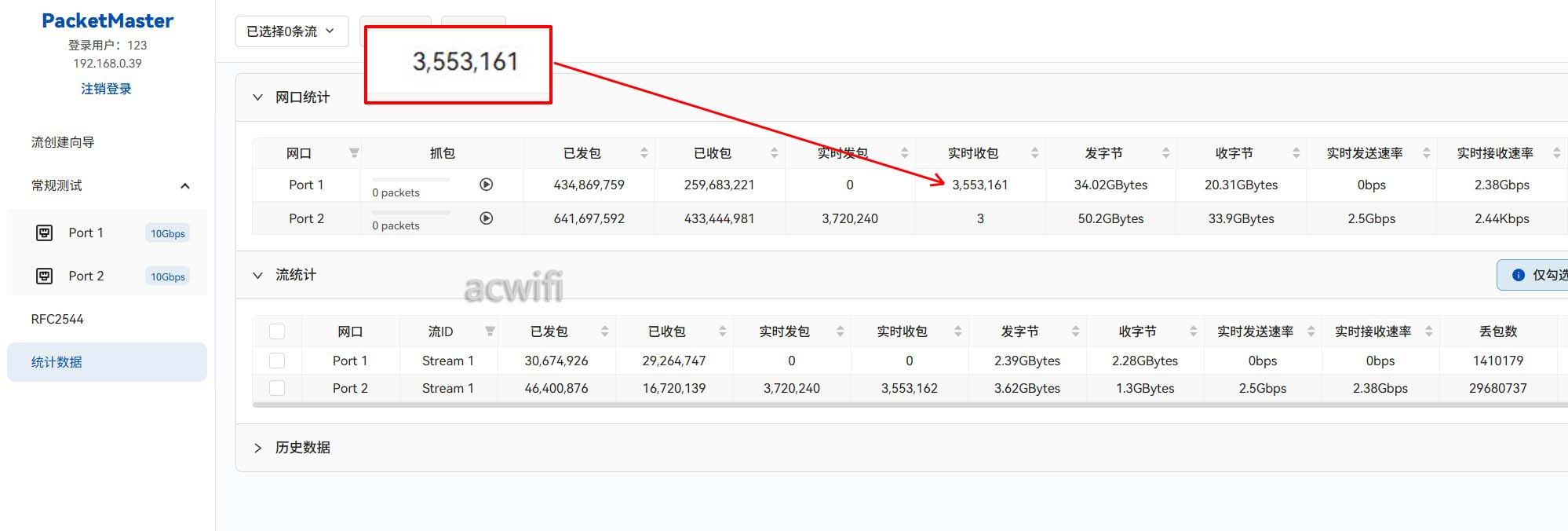Viewport: 1568px width, 531px height.
Task: Sort port statistics by 已发包 column
Action: click(644, 153)
